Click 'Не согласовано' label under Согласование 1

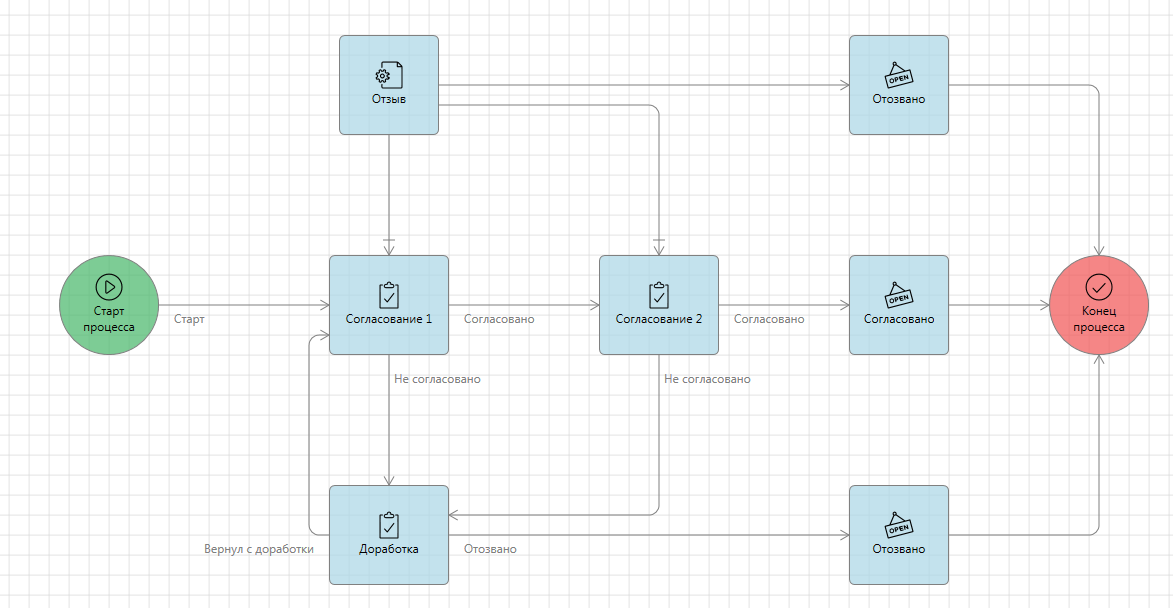tap(437, 379)
